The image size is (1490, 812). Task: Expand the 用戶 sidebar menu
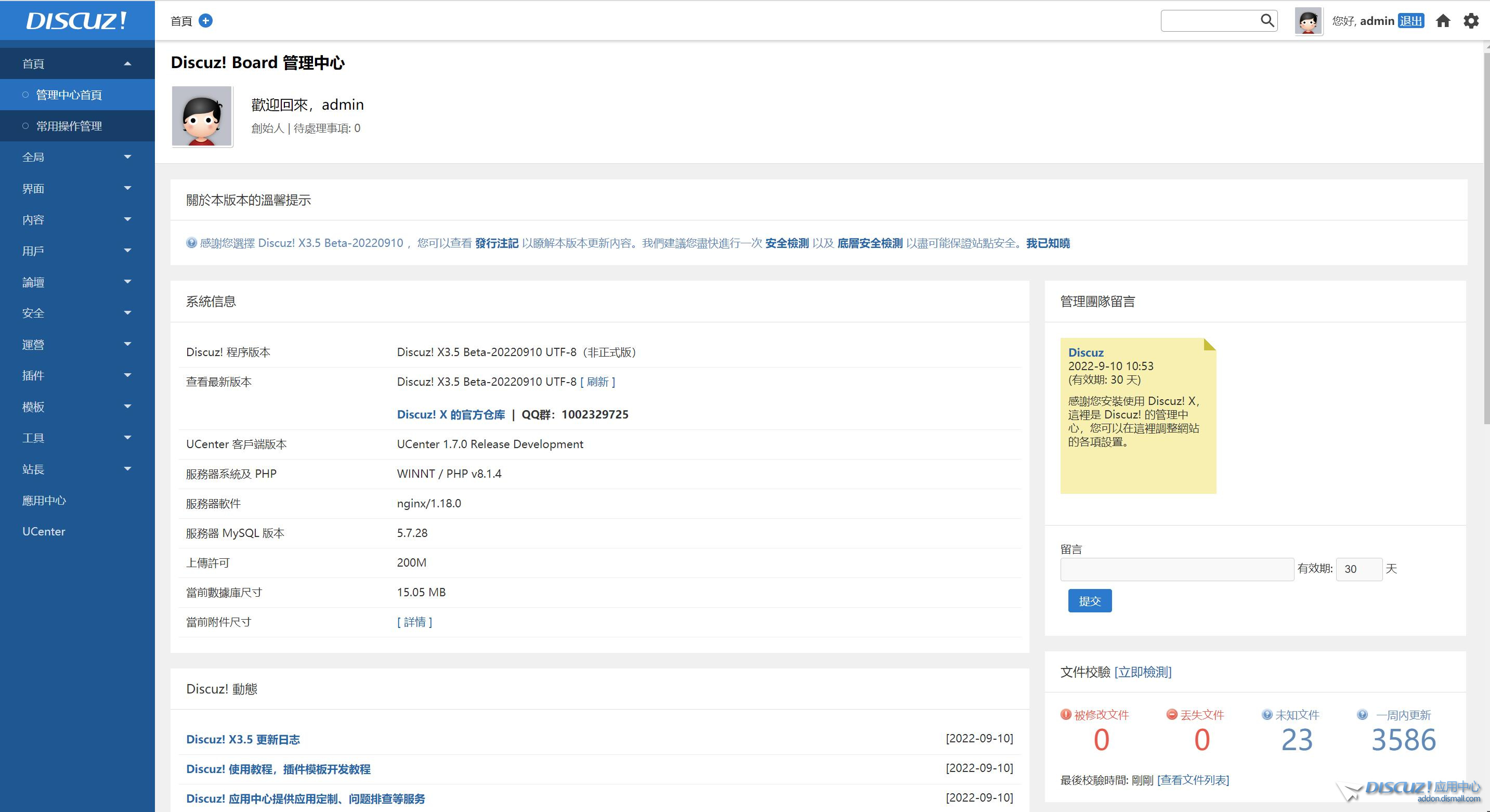(x=77, y=251)
